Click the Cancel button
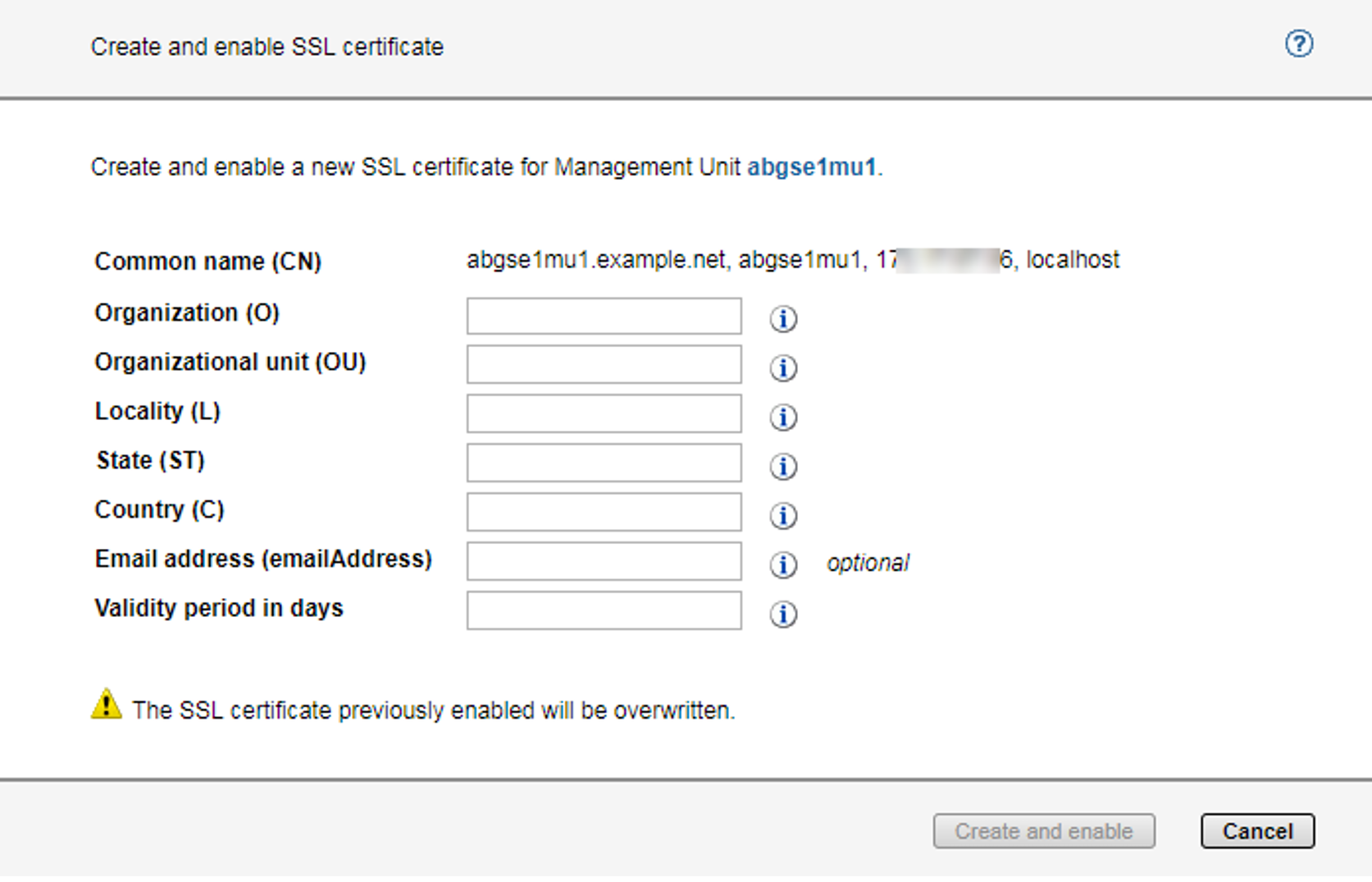The width and height of the screenshot is (1372, 882). coord(1257,831)
